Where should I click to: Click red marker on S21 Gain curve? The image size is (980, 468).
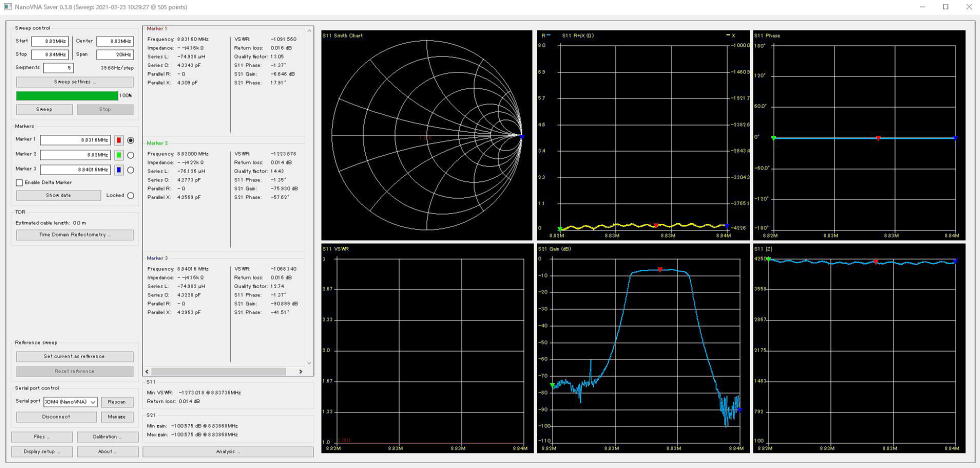[x=660, y=269]
